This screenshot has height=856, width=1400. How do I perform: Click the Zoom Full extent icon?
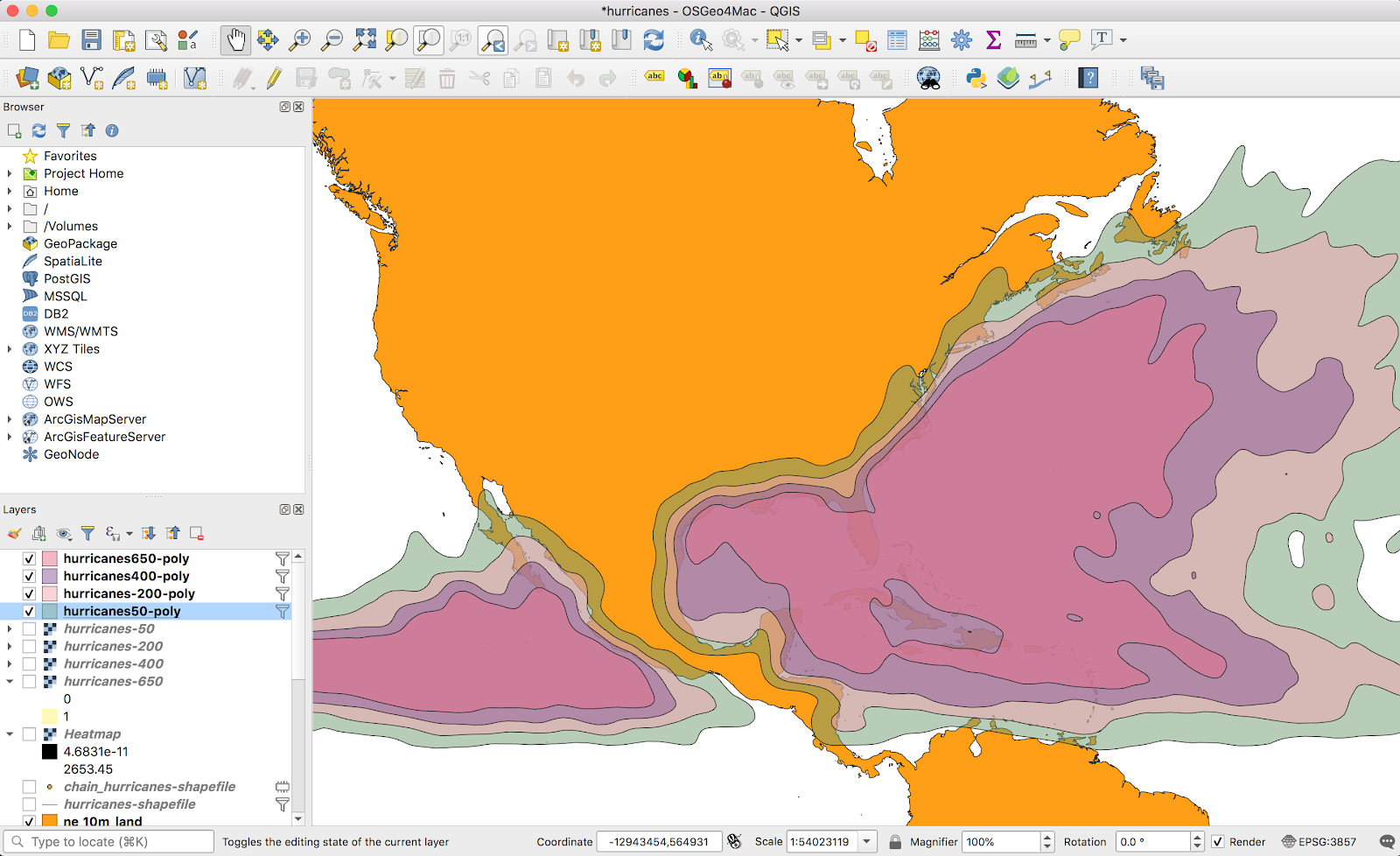coord(364,40)
